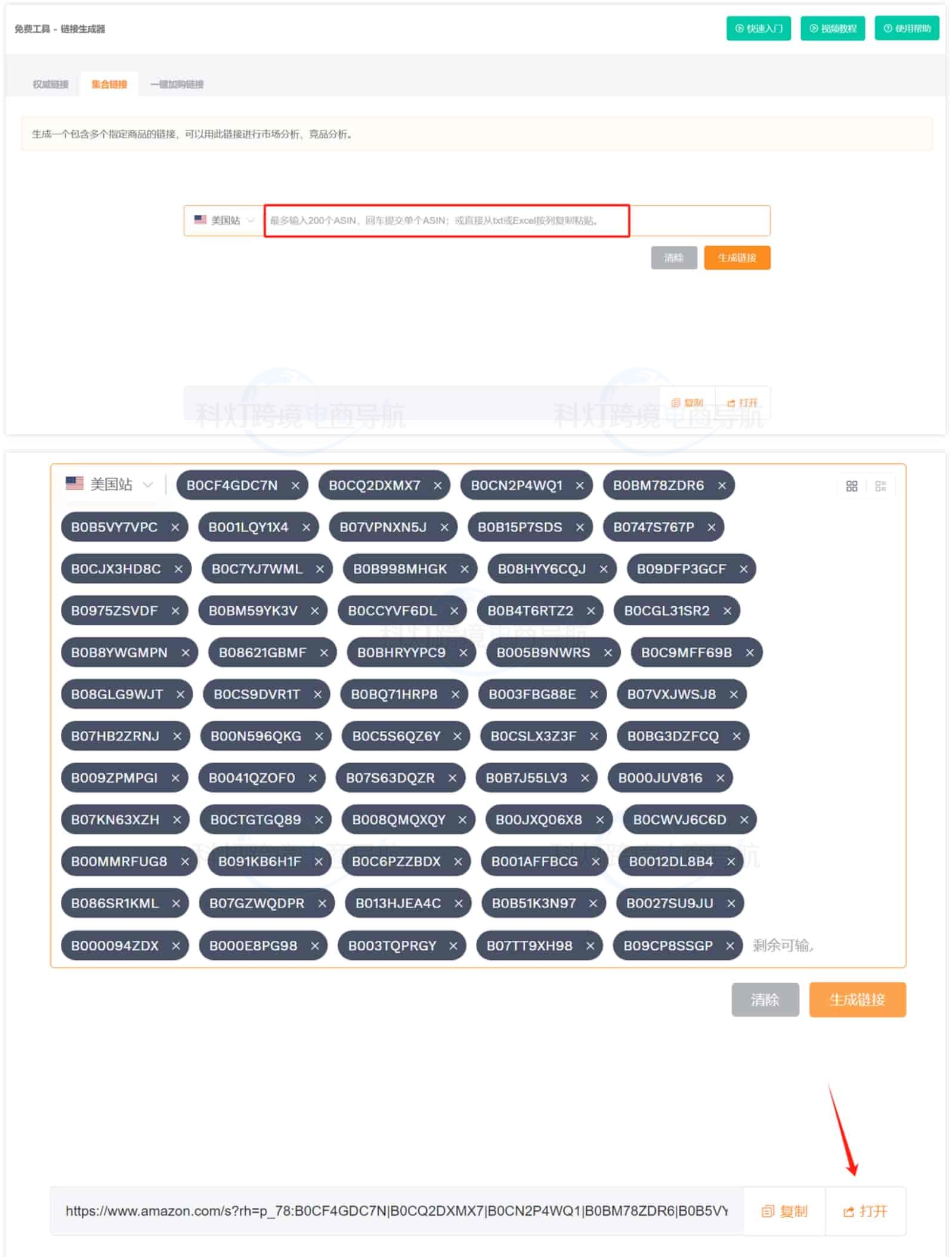Open 快速入门 quick start guide

point(759,29)
